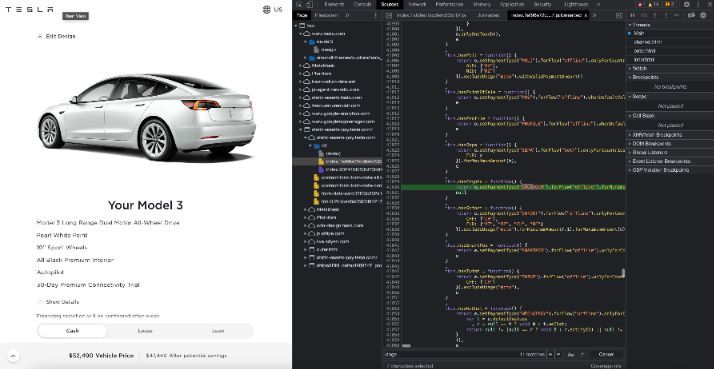The width and height of the screenshot is (714, 369).
Task: Collapse the top frame tree node
Action: 297,26
